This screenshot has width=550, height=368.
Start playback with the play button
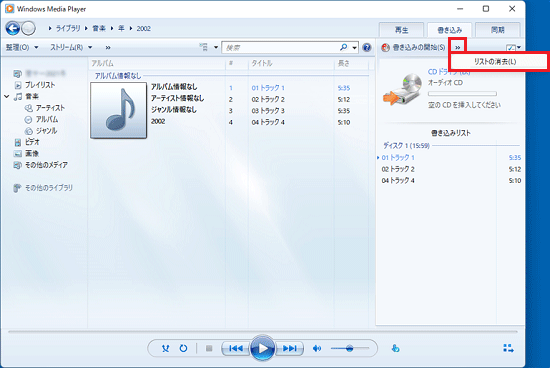point(262,348)
